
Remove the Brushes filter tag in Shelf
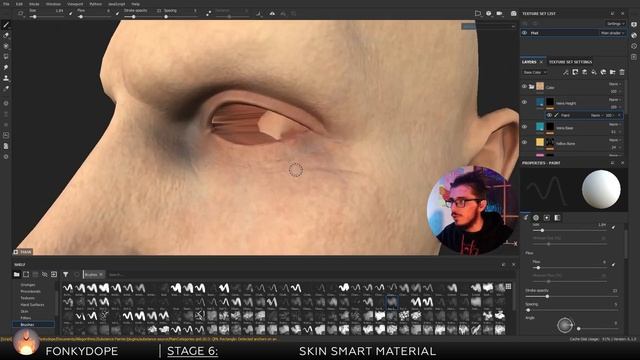tap(101, 275)
